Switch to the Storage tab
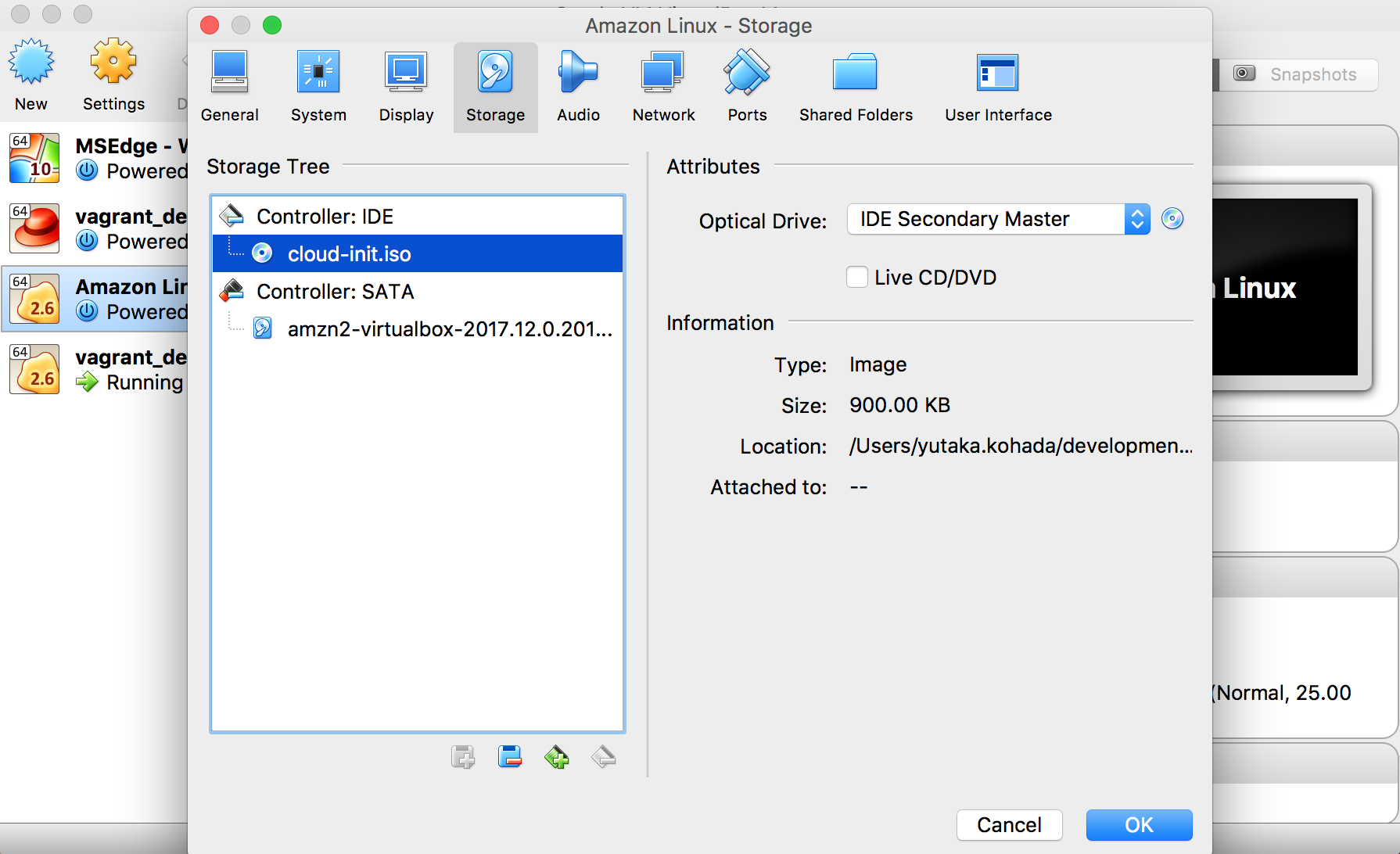1400x854 pixels. point(495,86)
